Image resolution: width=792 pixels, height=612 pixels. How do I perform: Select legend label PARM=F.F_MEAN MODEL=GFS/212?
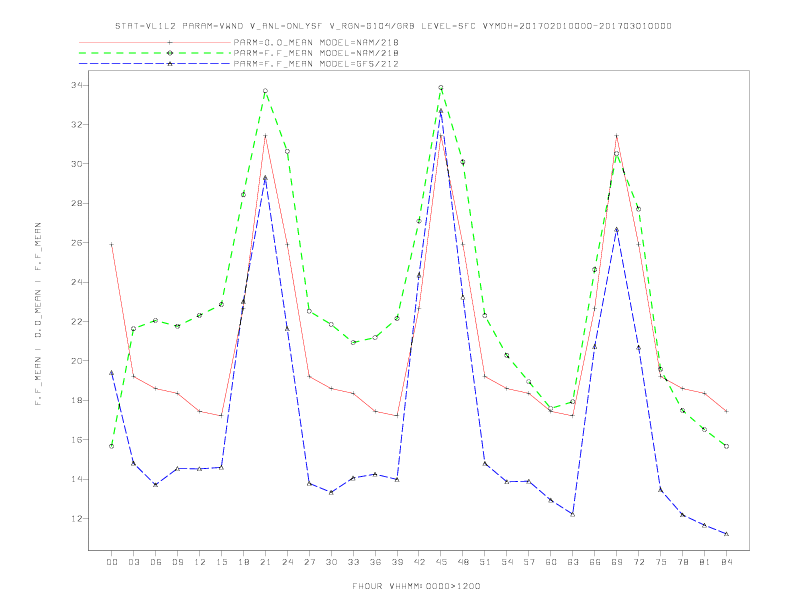pyautogui.click(x=316, y=64)
